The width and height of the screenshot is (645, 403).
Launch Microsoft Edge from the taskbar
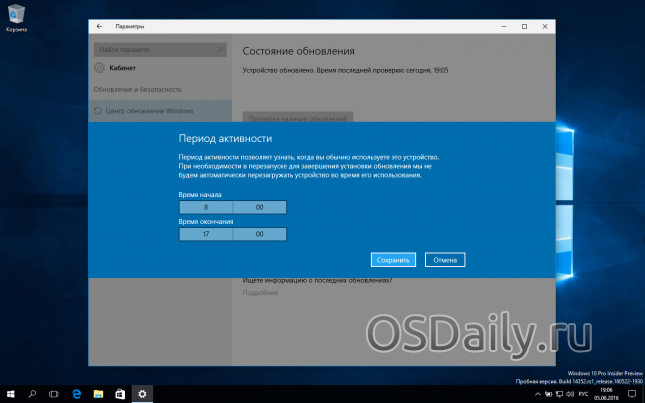click(77, 393)
